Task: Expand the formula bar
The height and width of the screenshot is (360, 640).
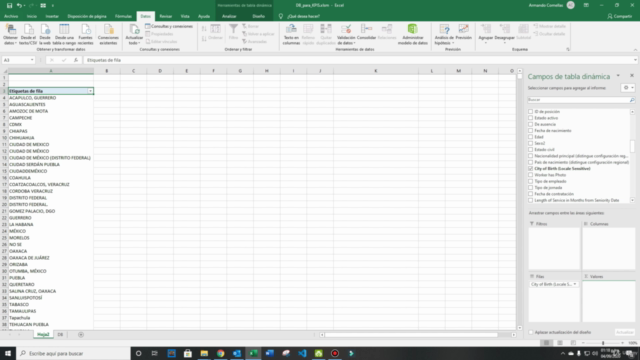Action: 635,60
